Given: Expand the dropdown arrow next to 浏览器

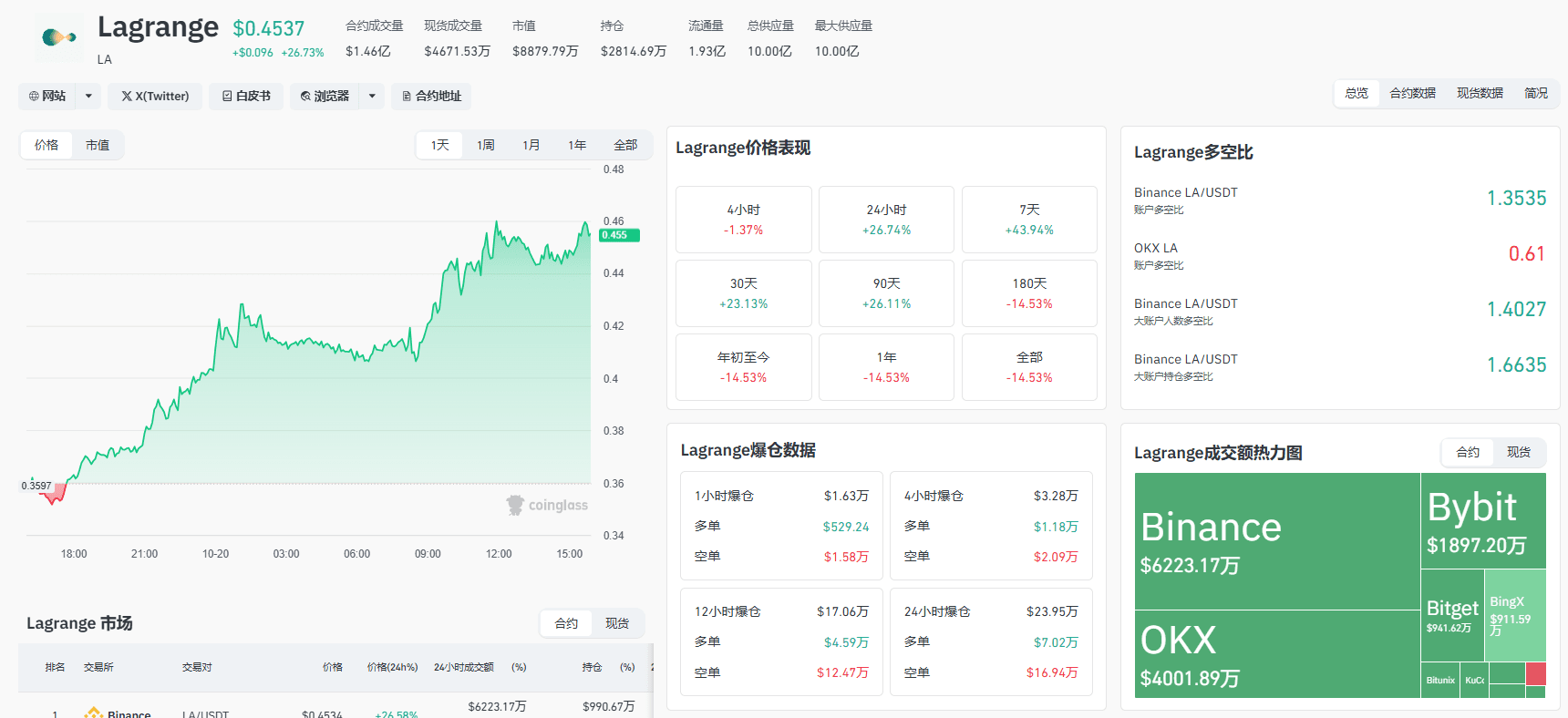Looking at the screenshot, I should click(372, 96).
